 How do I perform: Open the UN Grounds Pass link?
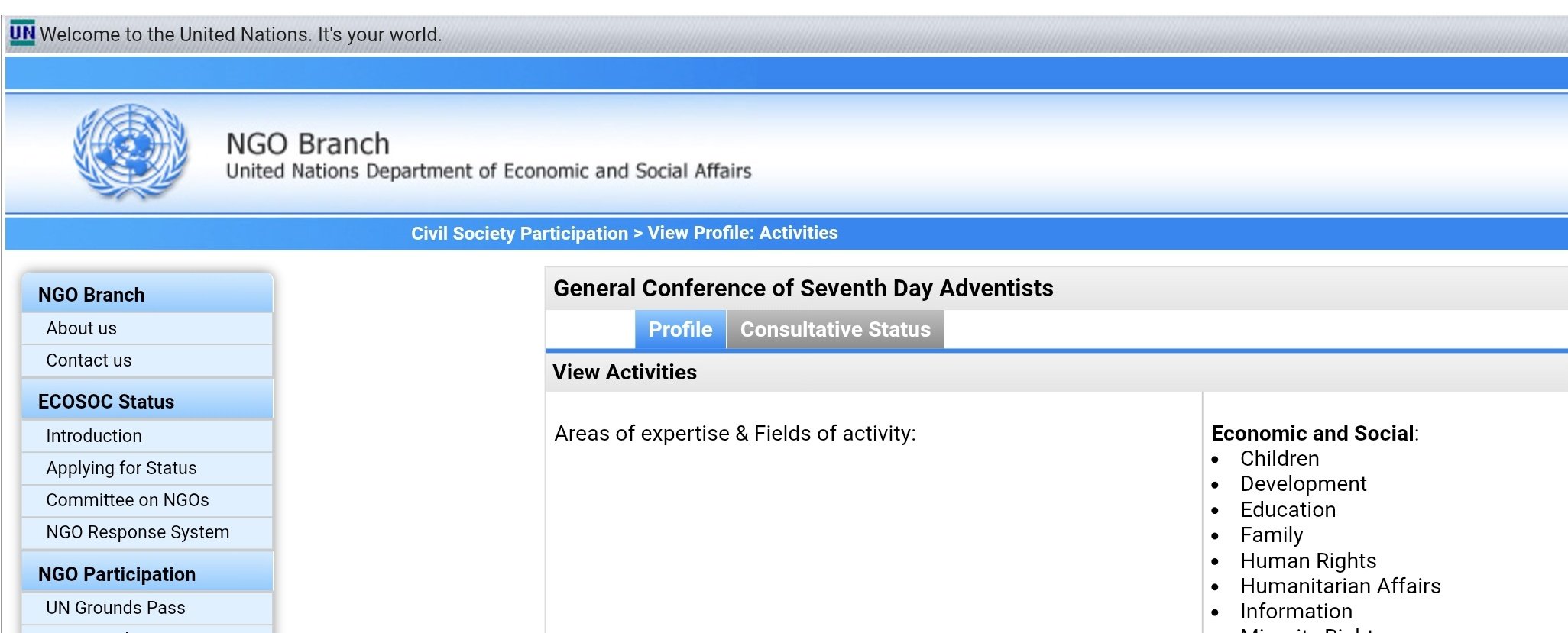(x=115, y=608)
